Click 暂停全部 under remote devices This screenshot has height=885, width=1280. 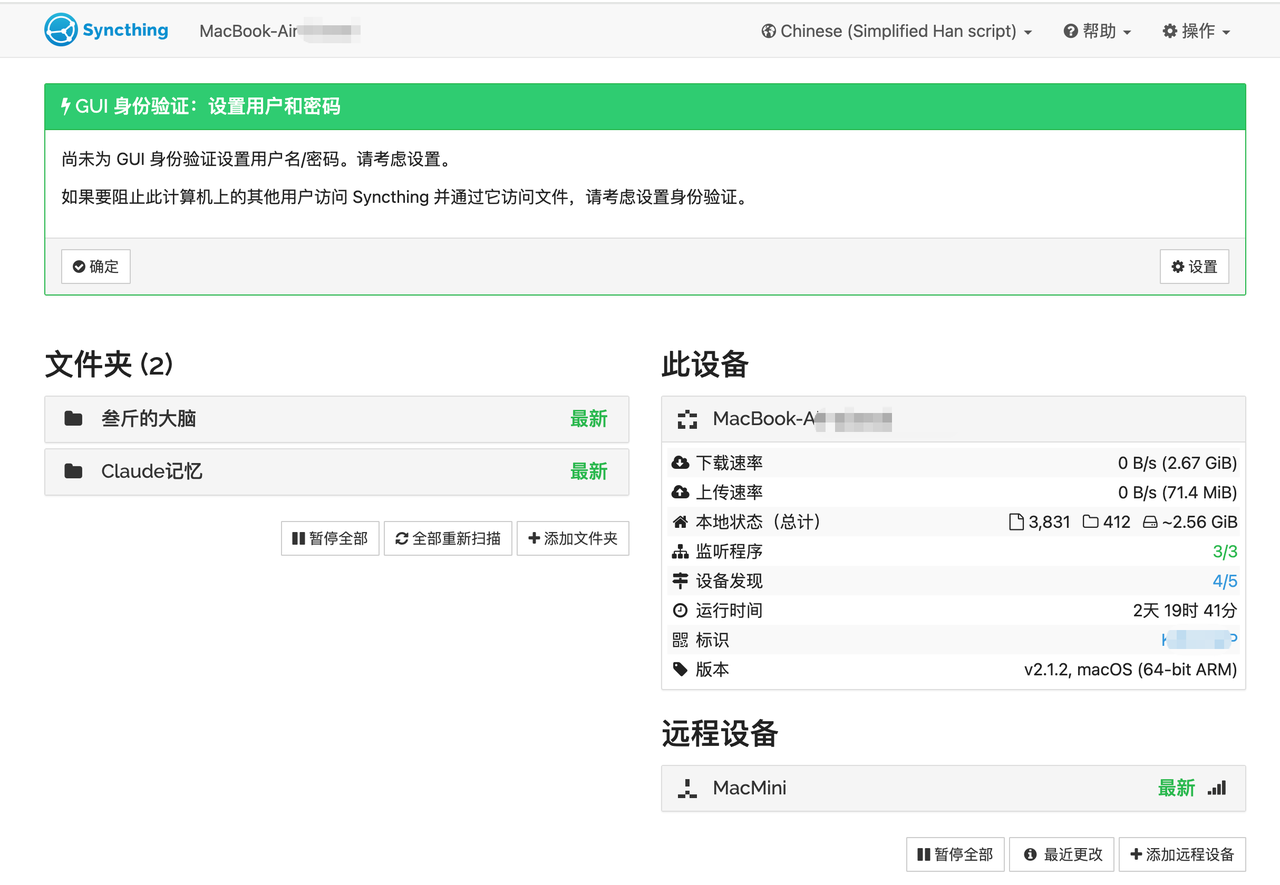pyautogui.click(x=955, y=854)
